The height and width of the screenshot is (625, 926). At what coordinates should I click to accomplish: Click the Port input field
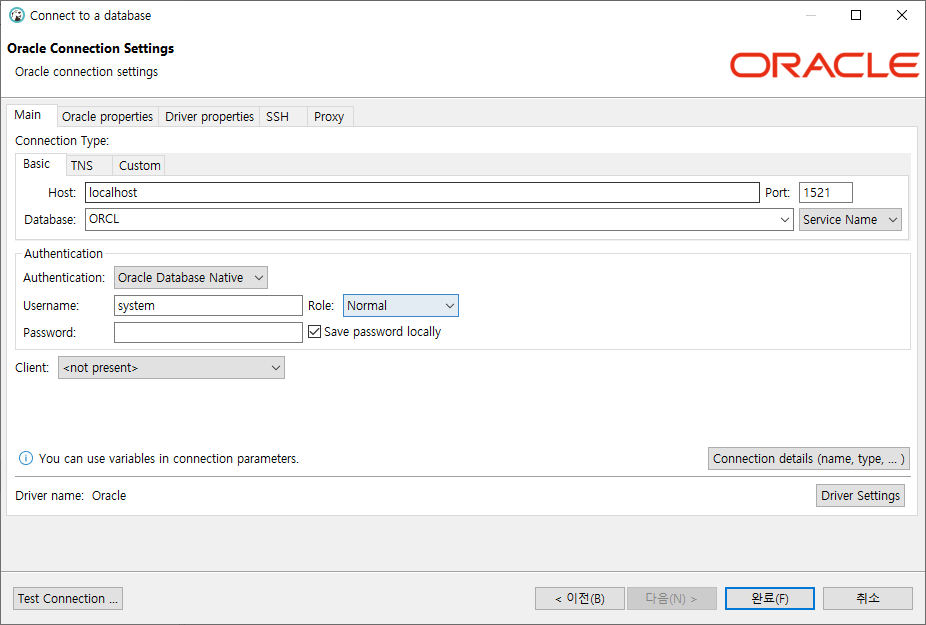[x=826, y=193]
